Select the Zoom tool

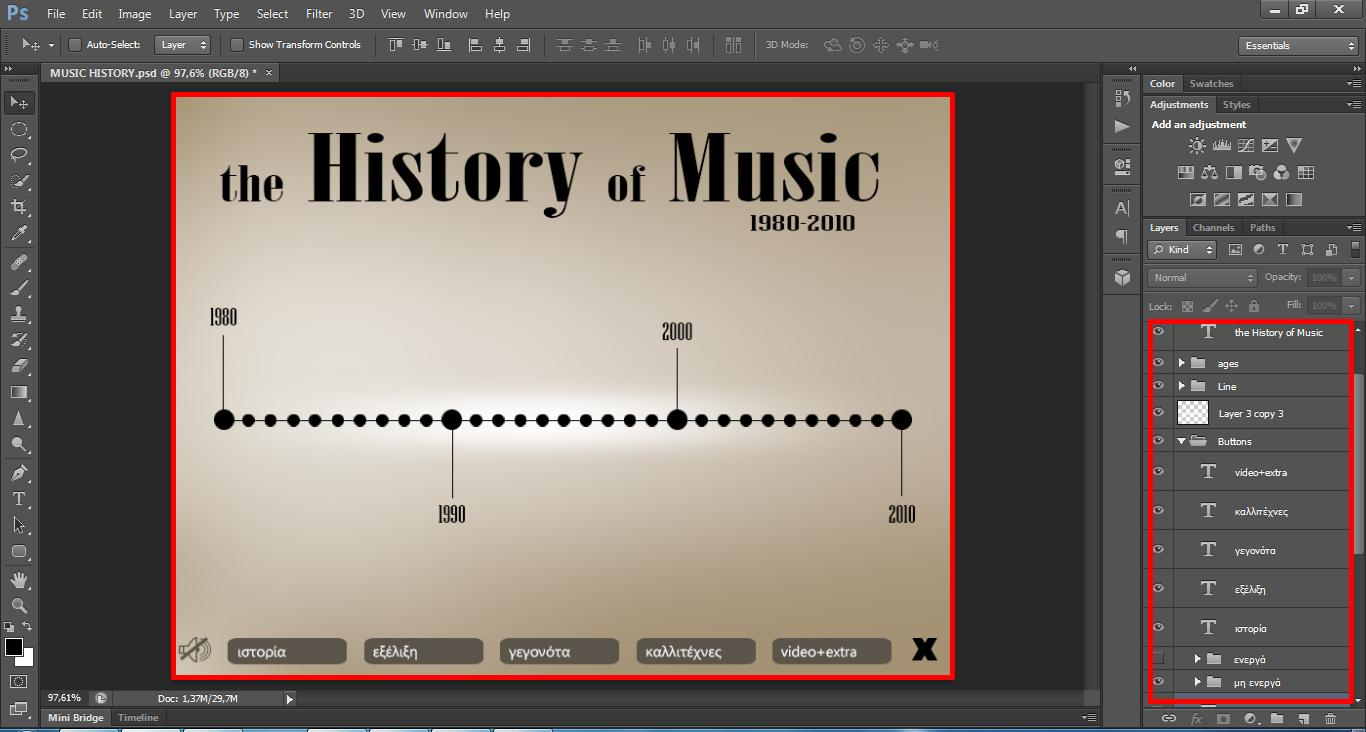pyautogui.click(x=19, y=606)
